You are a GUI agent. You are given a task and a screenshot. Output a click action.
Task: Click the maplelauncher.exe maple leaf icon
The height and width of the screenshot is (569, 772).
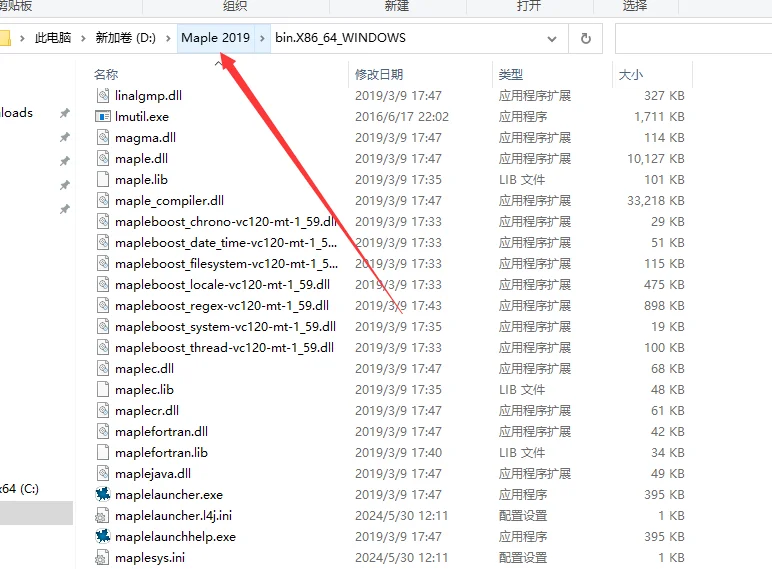[103, 495]
